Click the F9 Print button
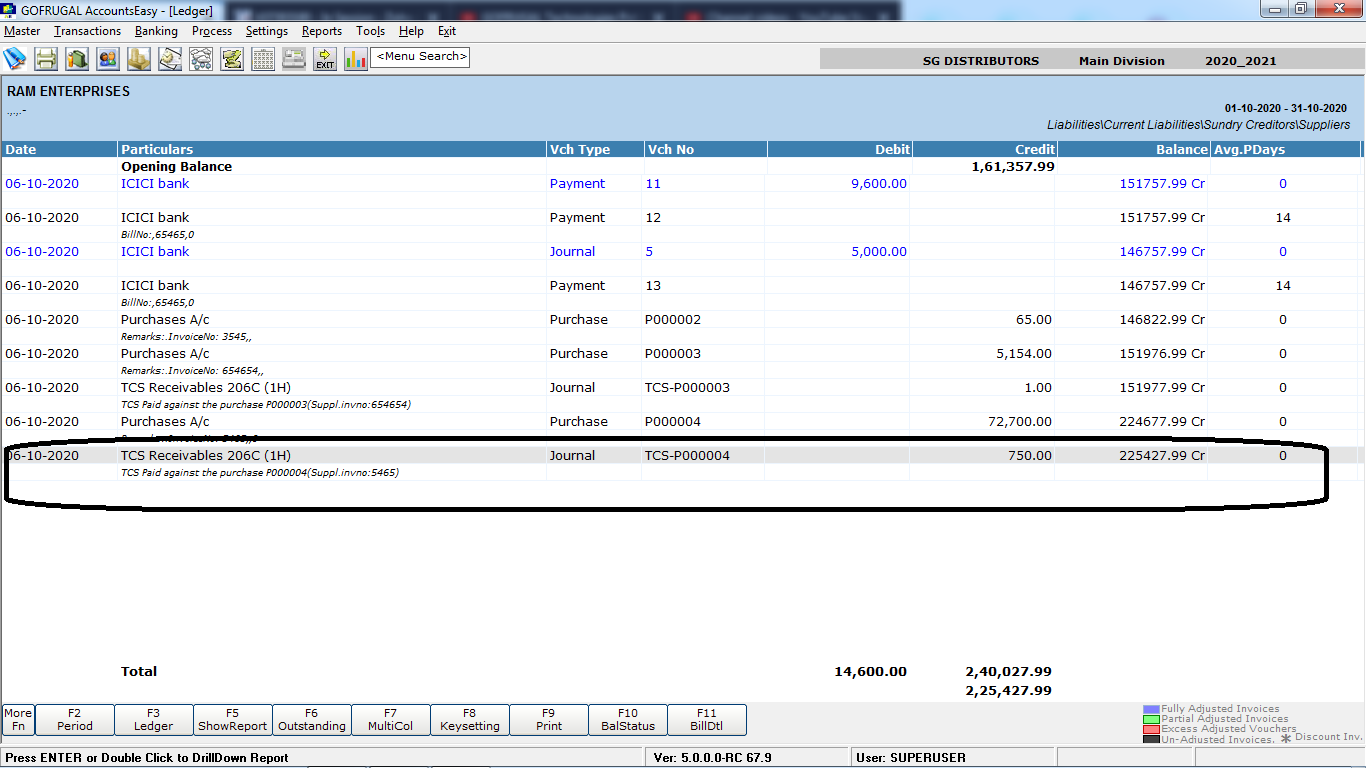 click(549, 720)
